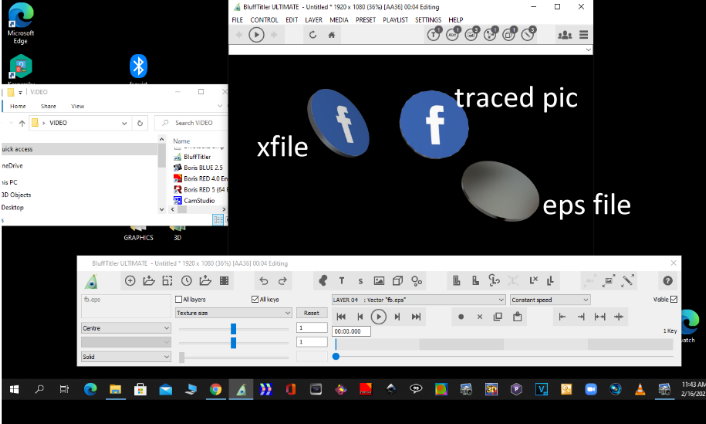Undo the last action with the undo arrow

click(x=264, y=281)
